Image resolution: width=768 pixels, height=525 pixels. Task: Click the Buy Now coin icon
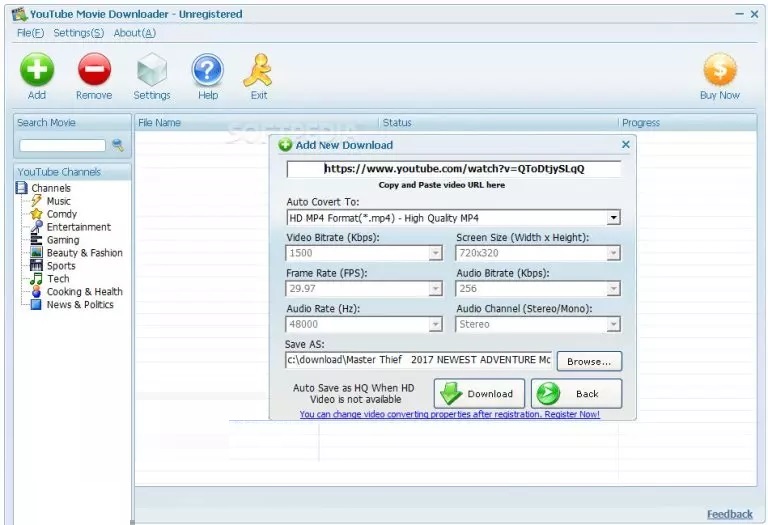[720, 70]
